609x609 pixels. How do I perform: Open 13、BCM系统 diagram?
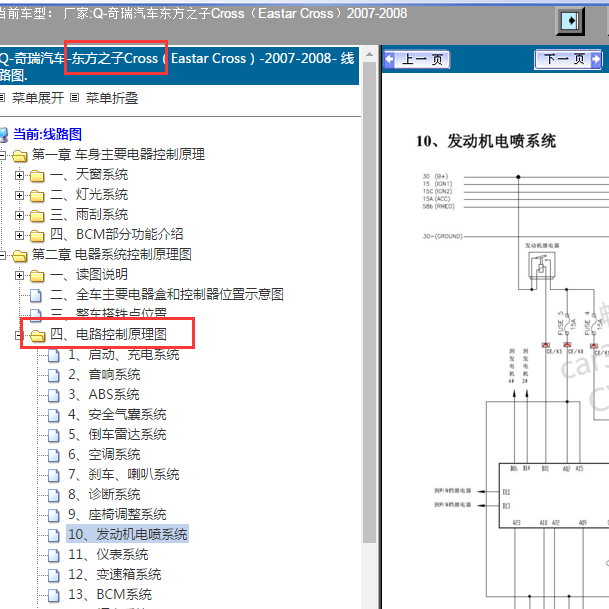(110, 595)
